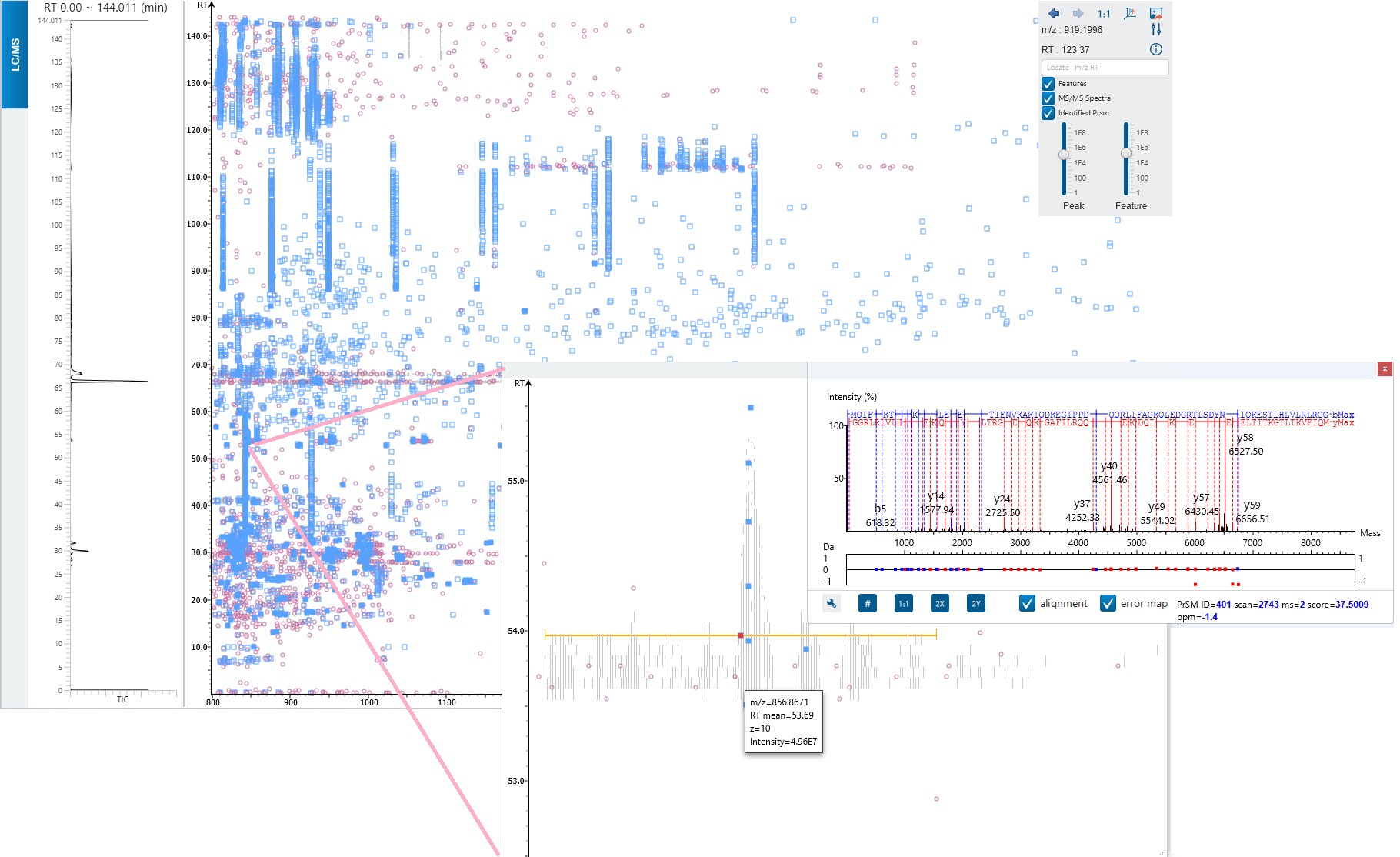Uncheck the alignment checkbox
The height and width of the screenshot is (857, 1400).
tap(1027, 604)
